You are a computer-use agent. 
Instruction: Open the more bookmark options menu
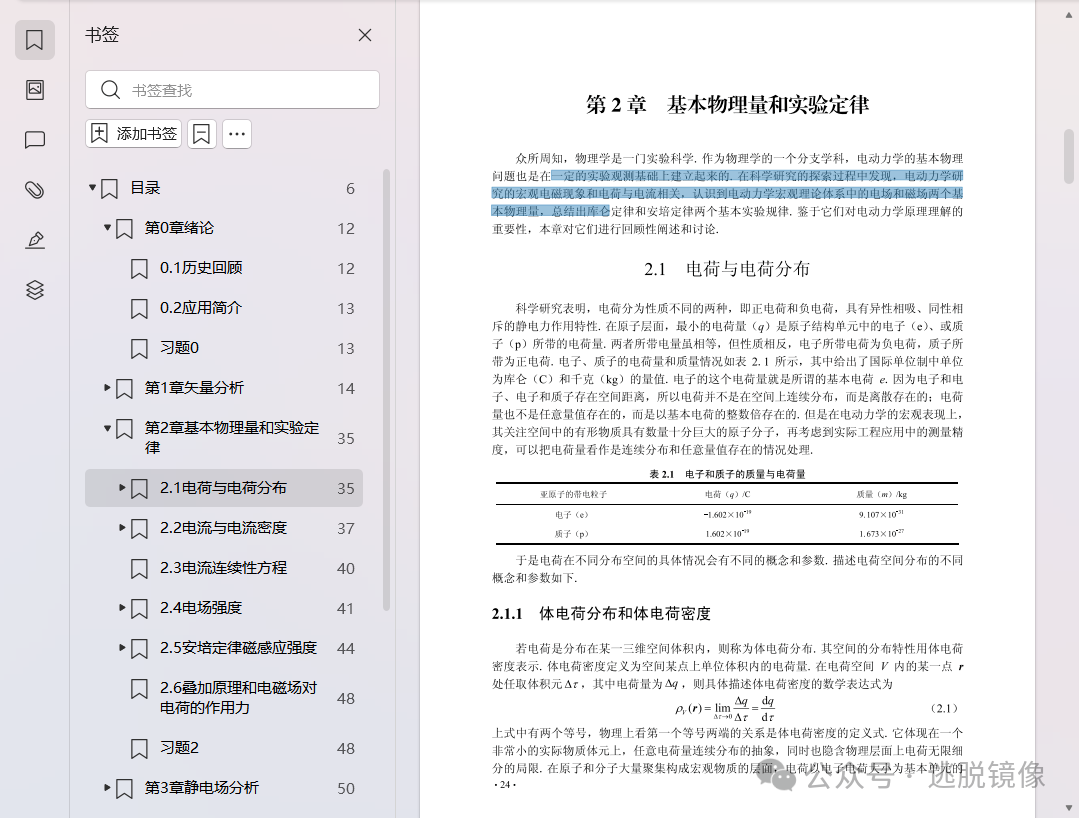pos(236,133)
